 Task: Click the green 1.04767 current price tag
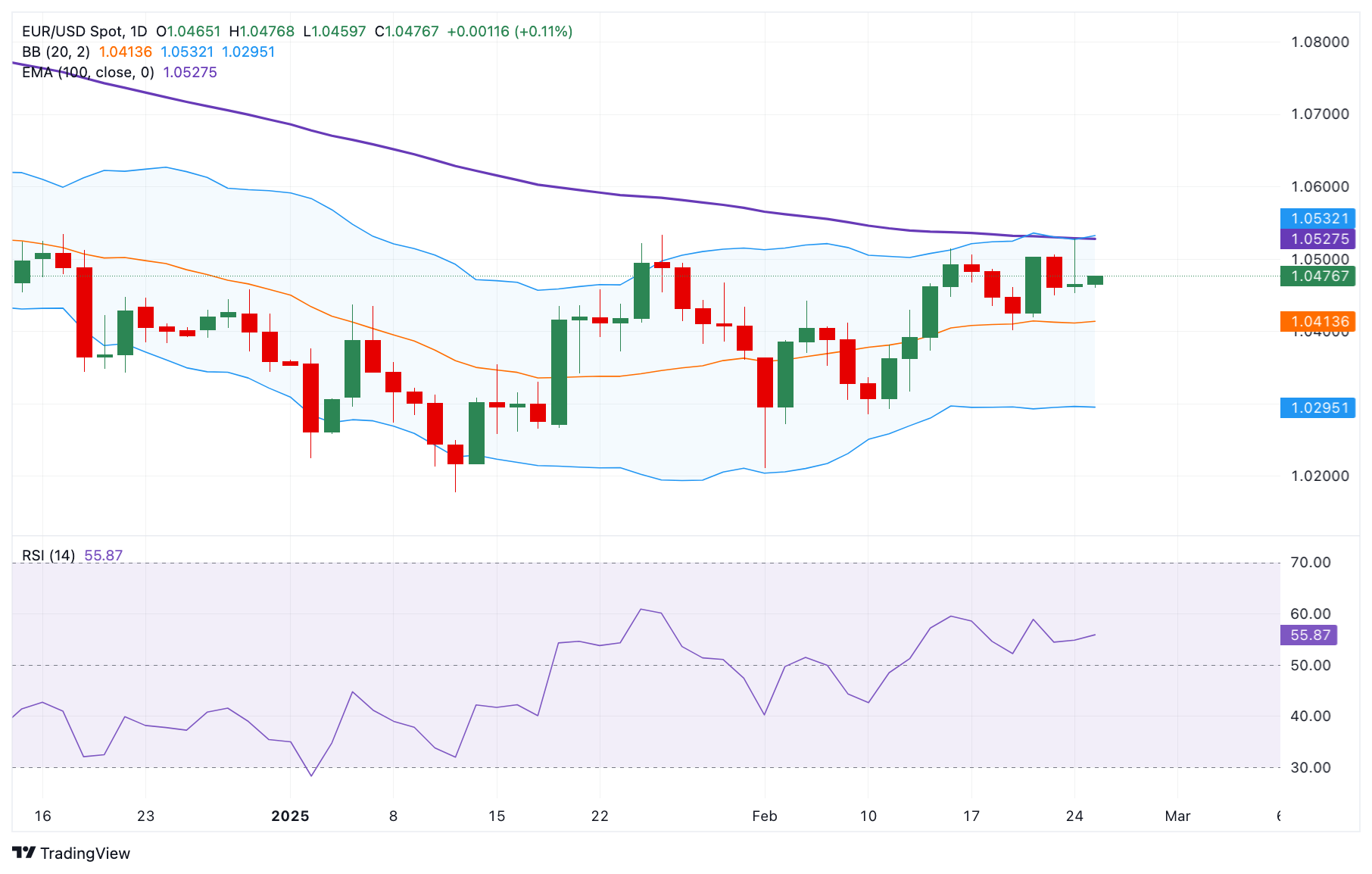click(1318, 276)
